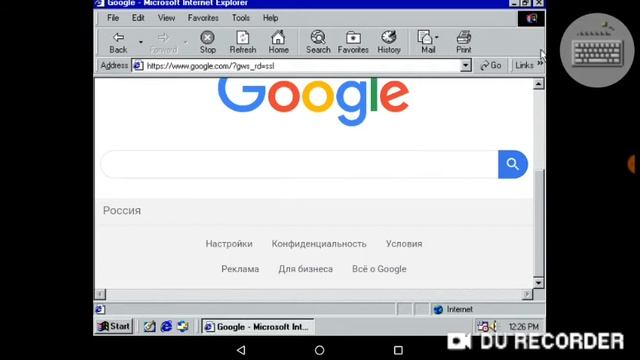Open the File menu

pos(113,18)
